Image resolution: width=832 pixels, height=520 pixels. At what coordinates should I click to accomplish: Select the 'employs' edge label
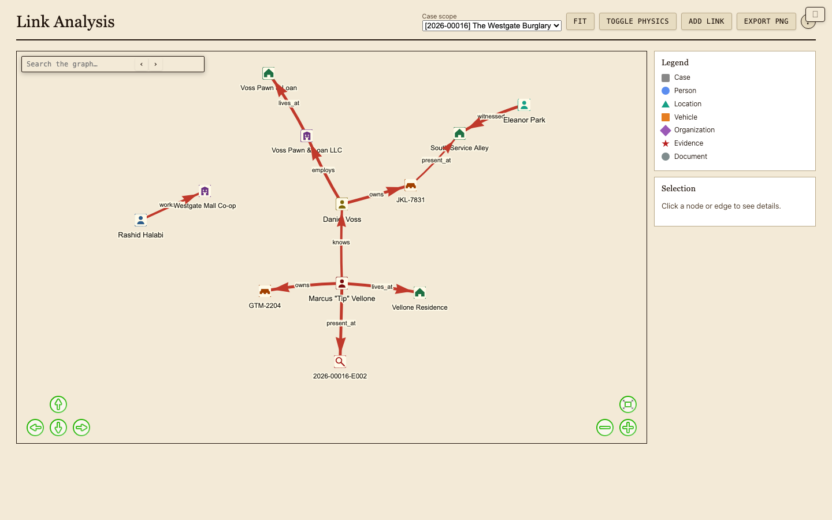[x=323, y=170]
